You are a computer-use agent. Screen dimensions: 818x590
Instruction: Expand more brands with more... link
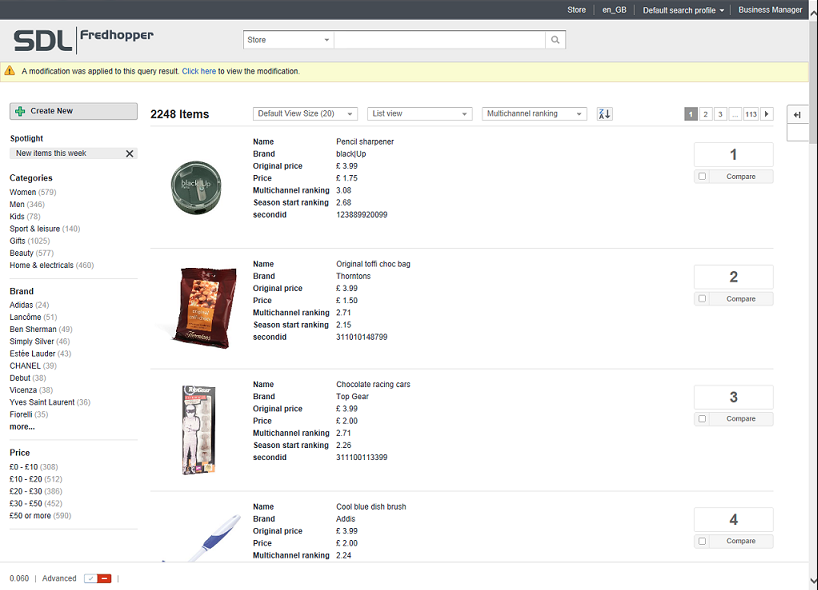coord(22,427)
